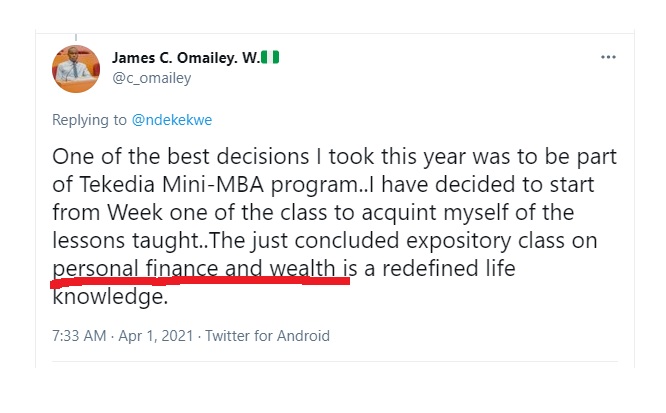The image size is (666, 413).
Task: Click the "Replying to" label
Action: pyautogui.click(x=90, y=120)
